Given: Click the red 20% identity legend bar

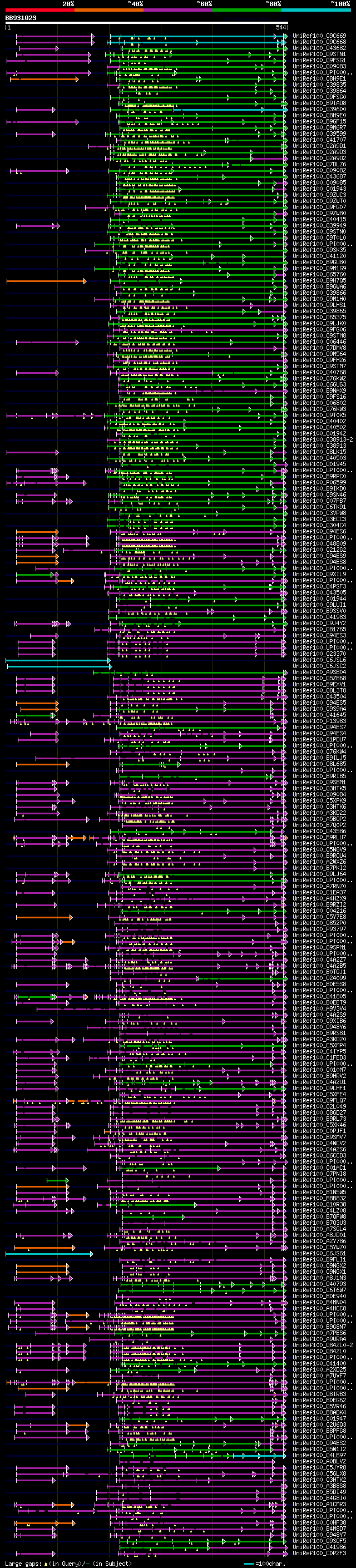Looking at the screenshot, I should tap(39, 10).
